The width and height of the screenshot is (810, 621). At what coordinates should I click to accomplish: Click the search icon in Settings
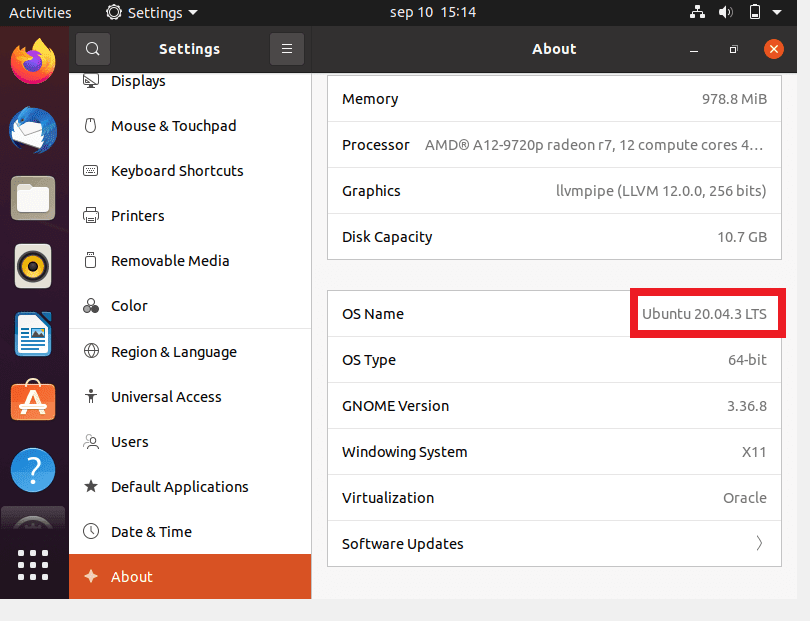tap(93, 49)
